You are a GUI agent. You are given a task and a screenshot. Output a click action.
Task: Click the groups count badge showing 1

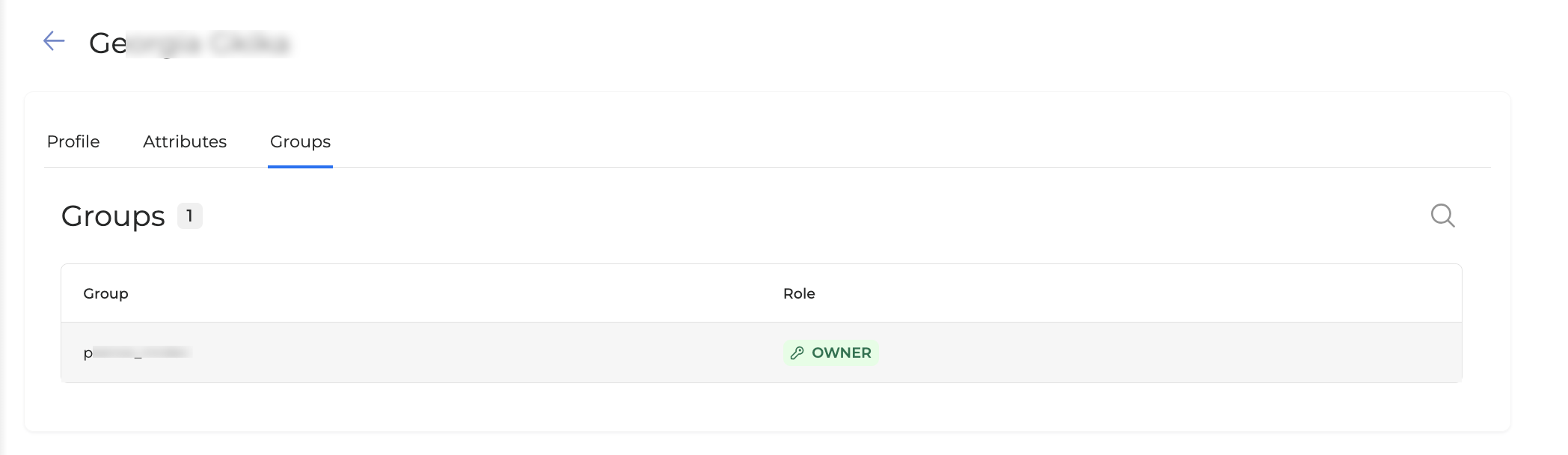tap(190, 216)
